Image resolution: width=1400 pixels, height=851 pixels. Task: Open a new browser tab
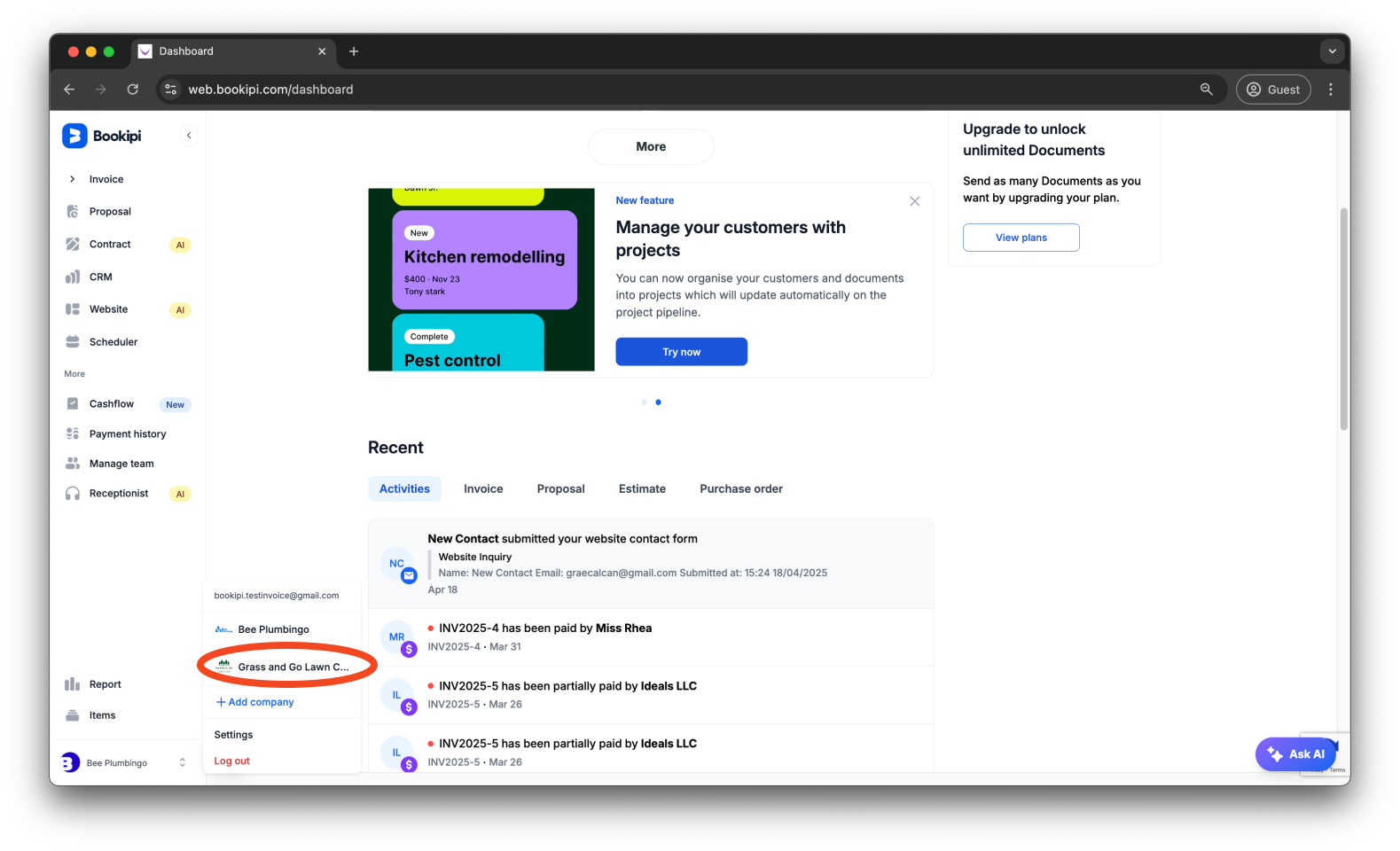click(354, 51)
